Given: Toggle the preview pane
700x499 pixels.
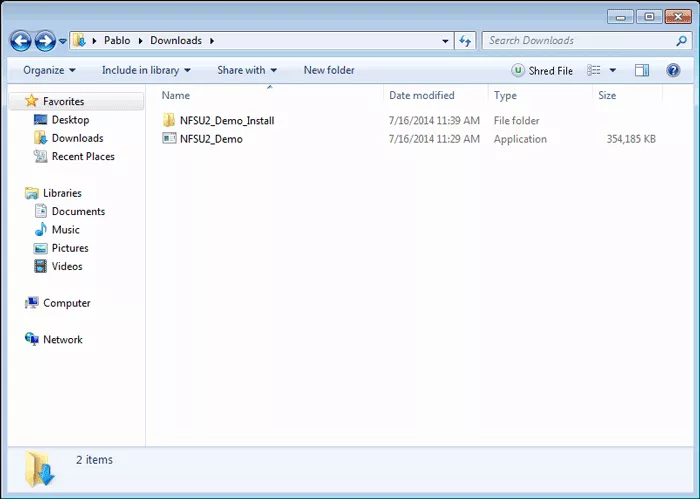Looking at the screenshot, I should point(642,70).
